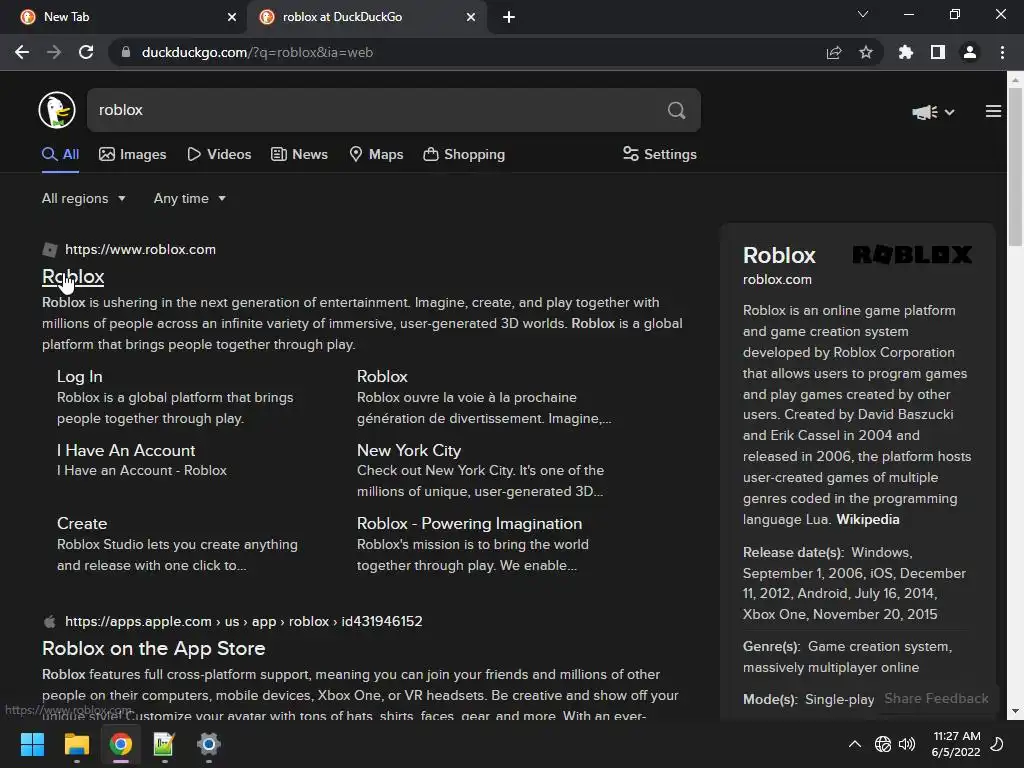Show hidden system tray icons
Image resolution: width=1024 pixels, height=768 pixels.
854,744
